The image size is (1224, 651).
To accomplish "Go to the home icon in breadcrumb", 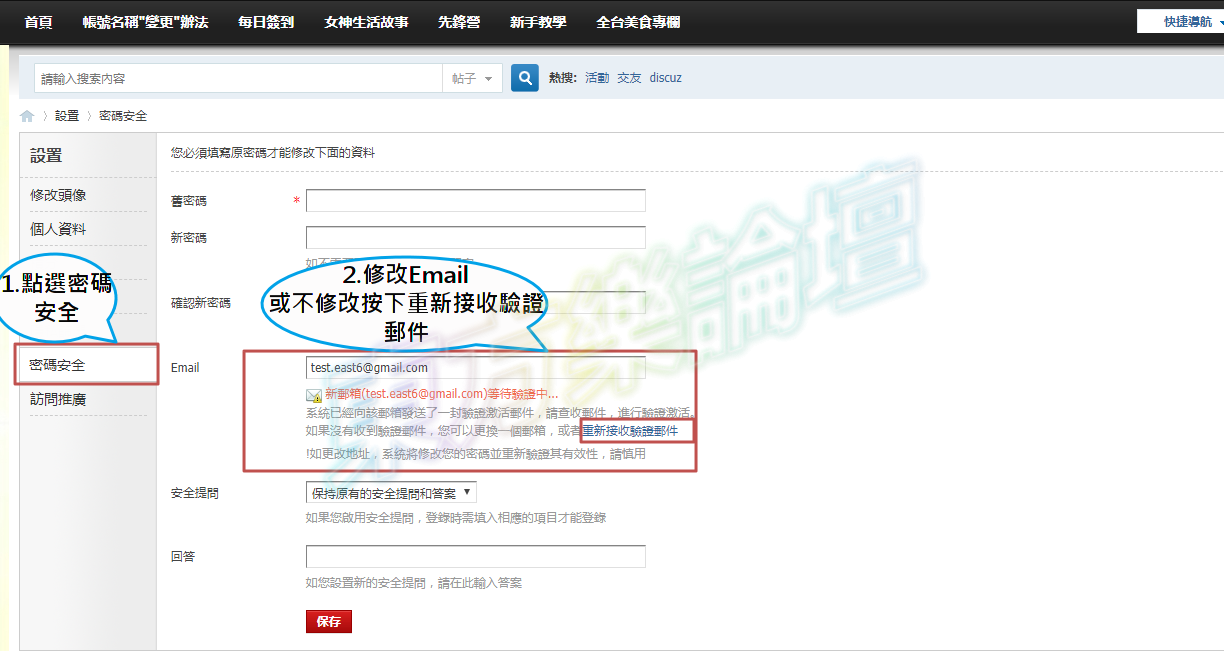I will pyautogui.click(x=27, y=116).
